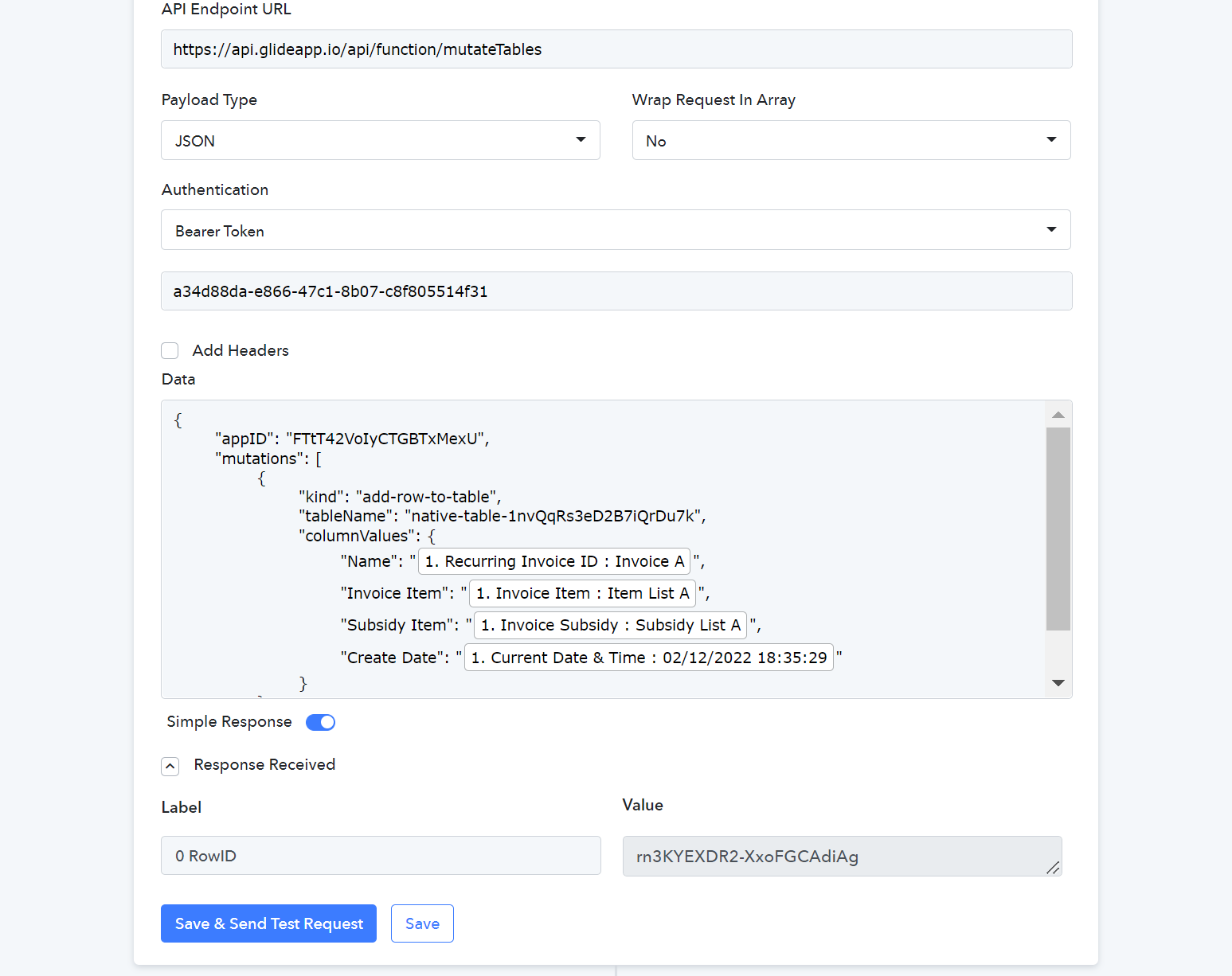Open the Authentication Bearer Token dropdown
1232x976 pixels.
(x=616, y=230)
